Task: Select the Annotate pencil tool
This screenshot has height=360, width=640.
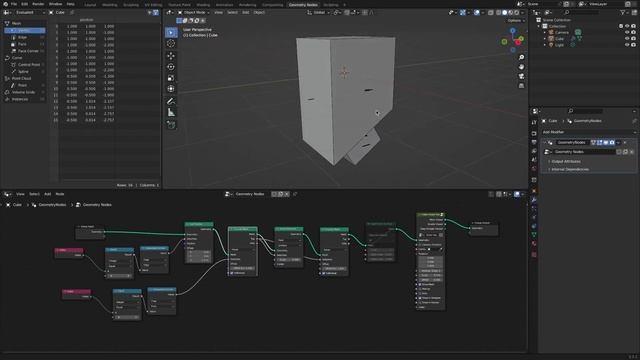Action: (171, 101)
